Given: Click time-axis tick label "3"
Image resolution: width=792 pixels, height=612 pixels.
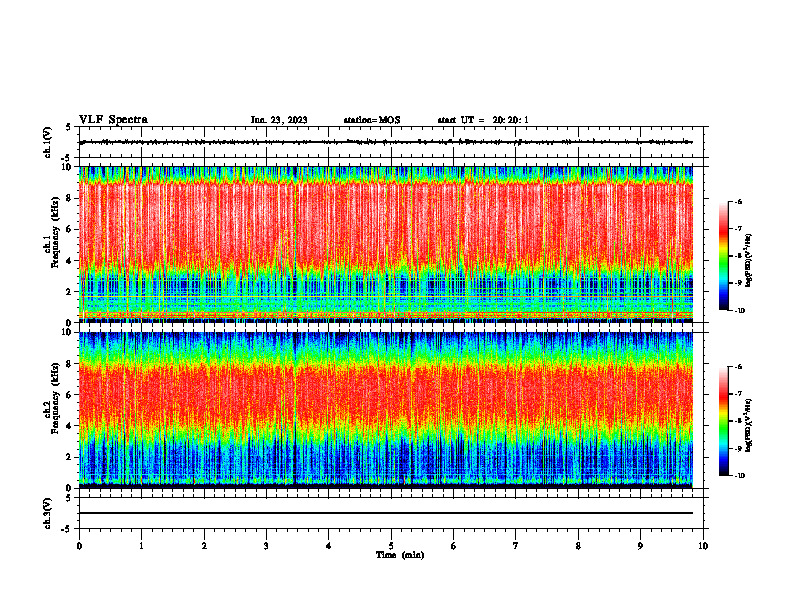Looking at the screenshot, I should (x=266, y=546).
